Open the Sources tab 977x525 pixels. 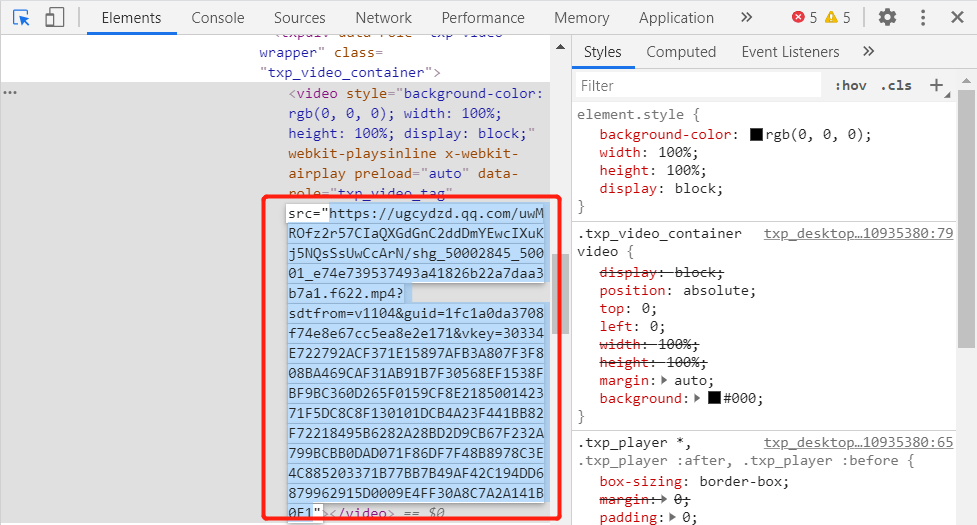300,18
